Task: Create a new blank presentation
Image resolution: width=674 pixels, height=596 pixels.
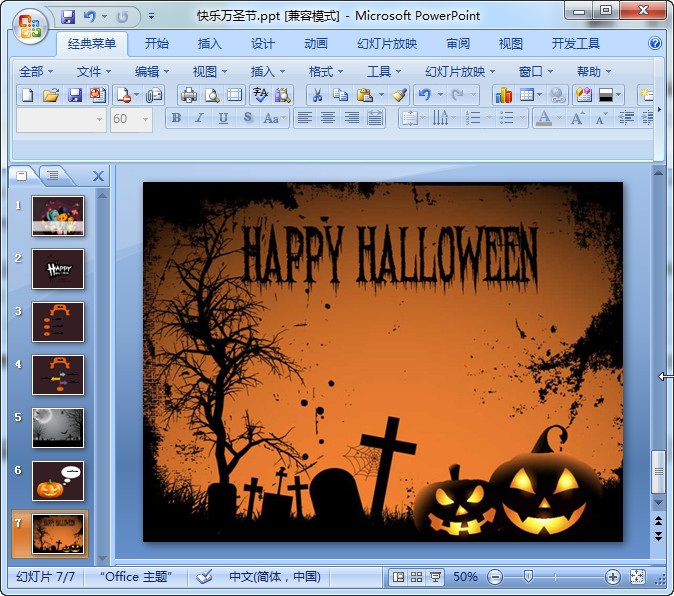Action: [x=28, y=95]
